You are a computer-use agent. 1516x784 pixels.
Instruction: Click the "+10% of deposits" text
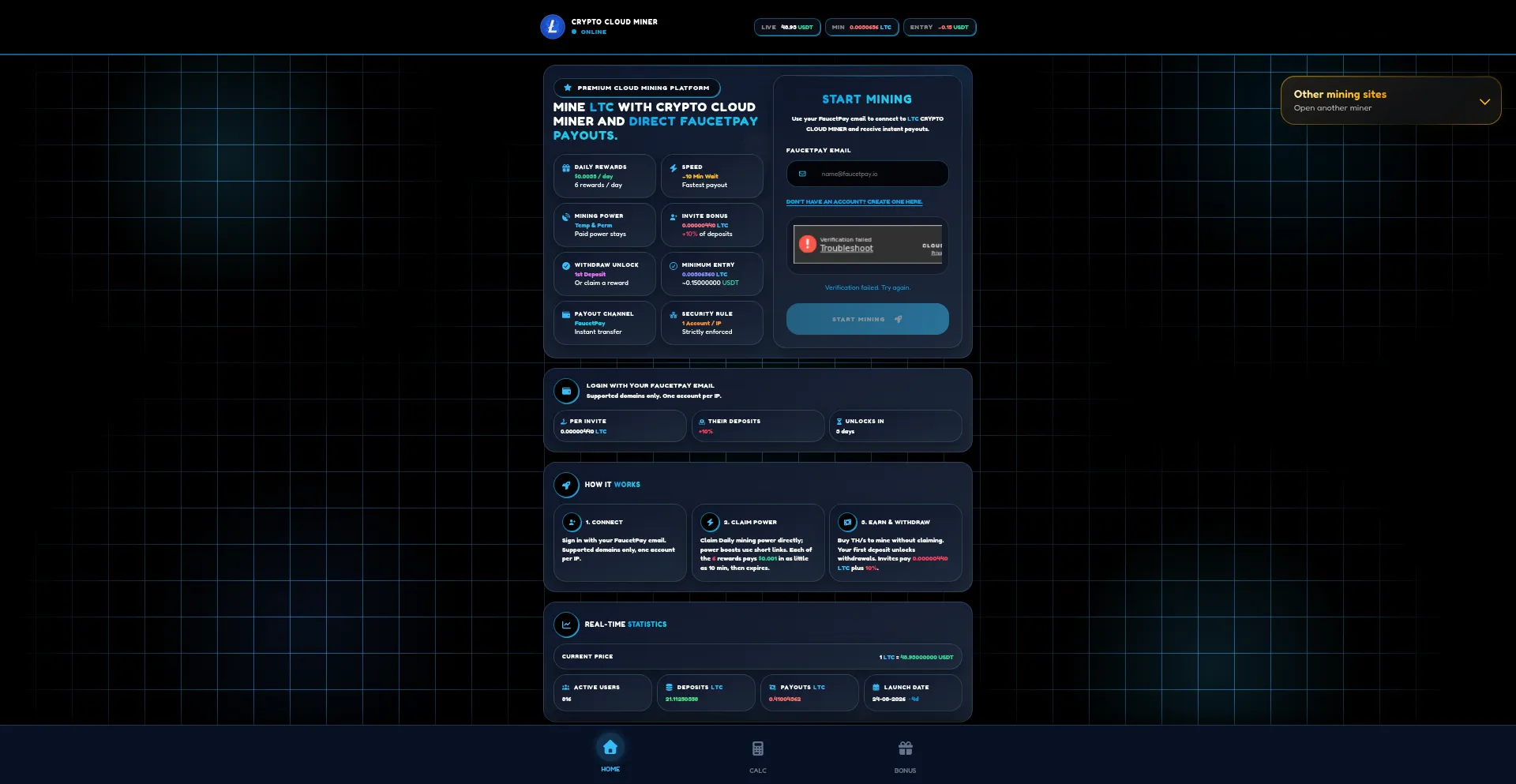707,234
